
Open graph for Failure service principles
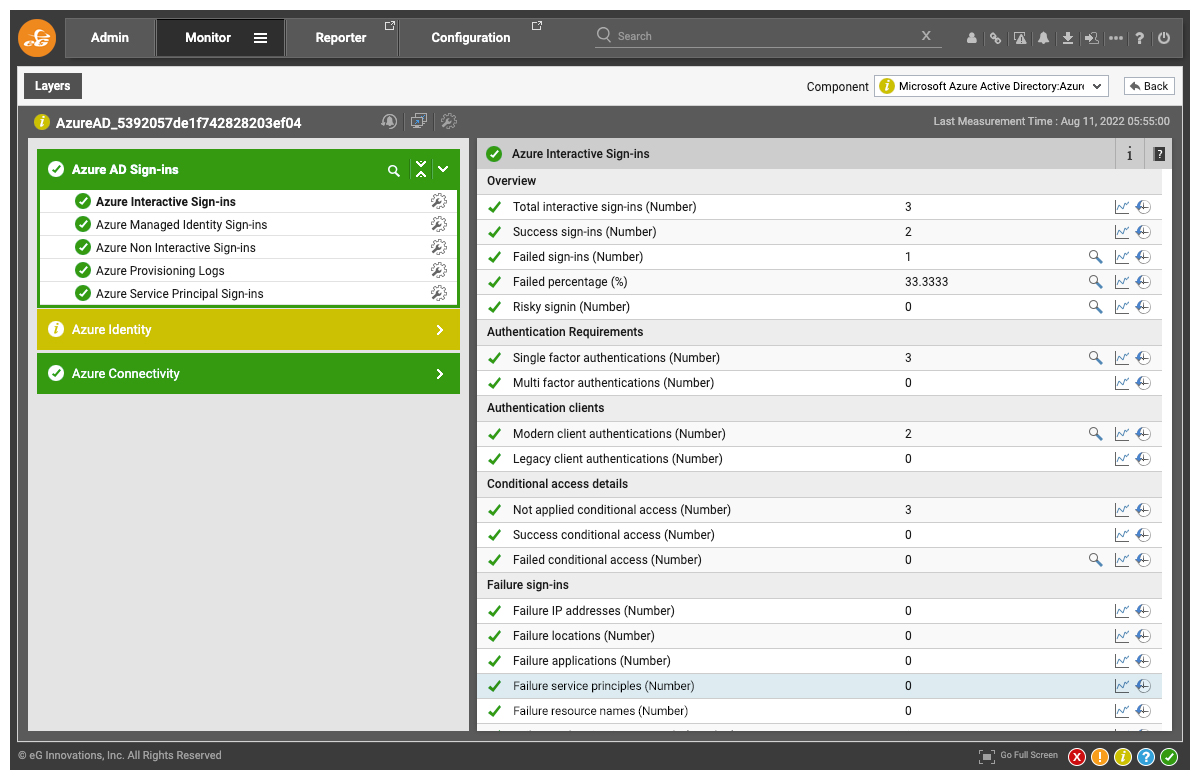tap(1122, 686)
